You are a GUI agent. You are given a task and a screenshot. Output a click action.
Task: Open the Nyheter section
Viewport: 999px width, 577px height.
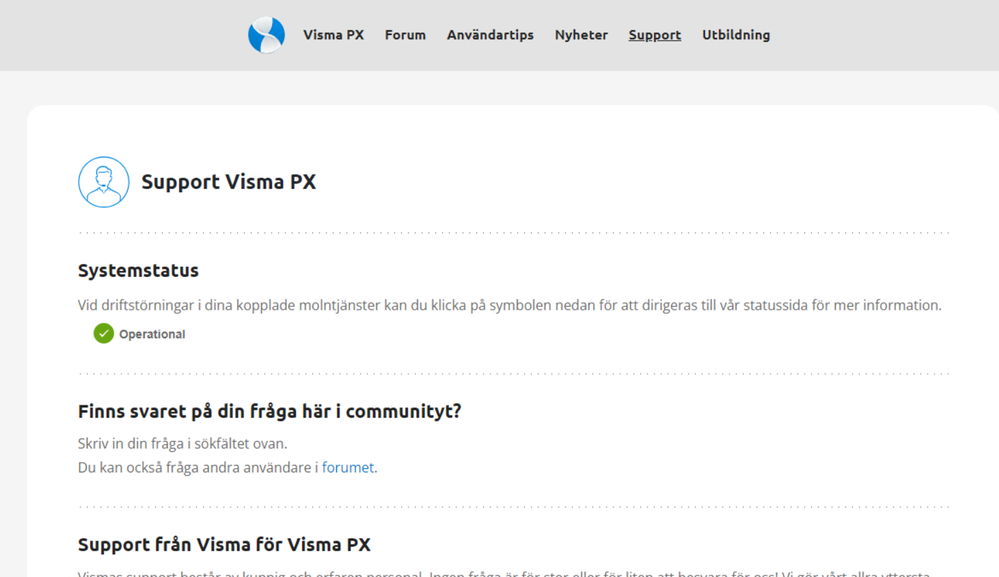[x=581, y=35]
